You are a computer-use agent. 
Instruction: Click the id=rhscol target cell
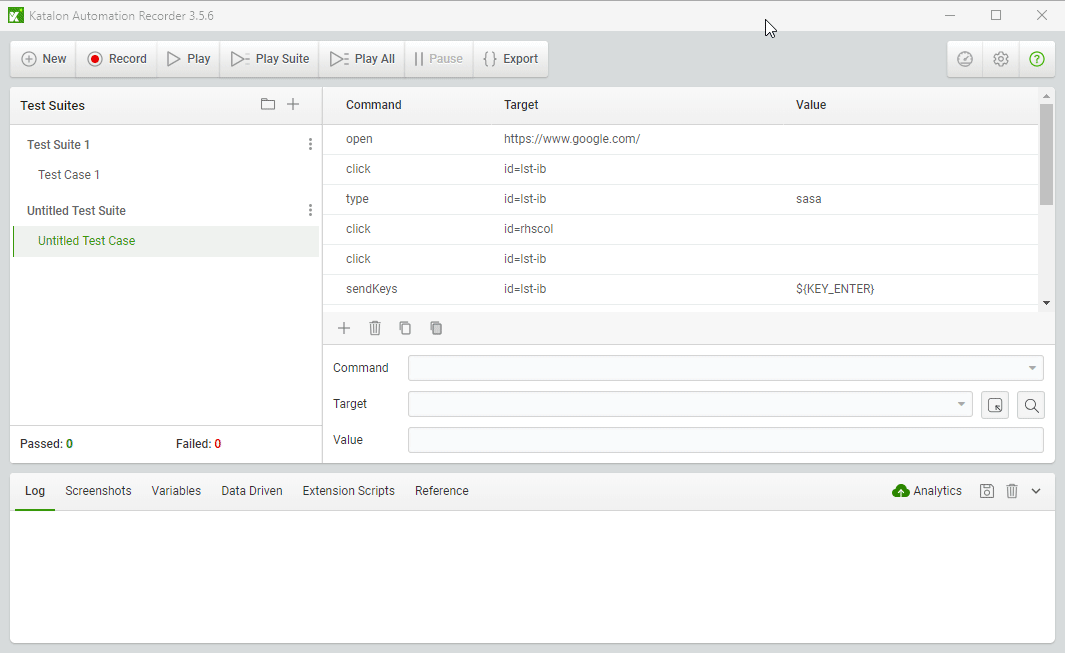tap(528, 229)
